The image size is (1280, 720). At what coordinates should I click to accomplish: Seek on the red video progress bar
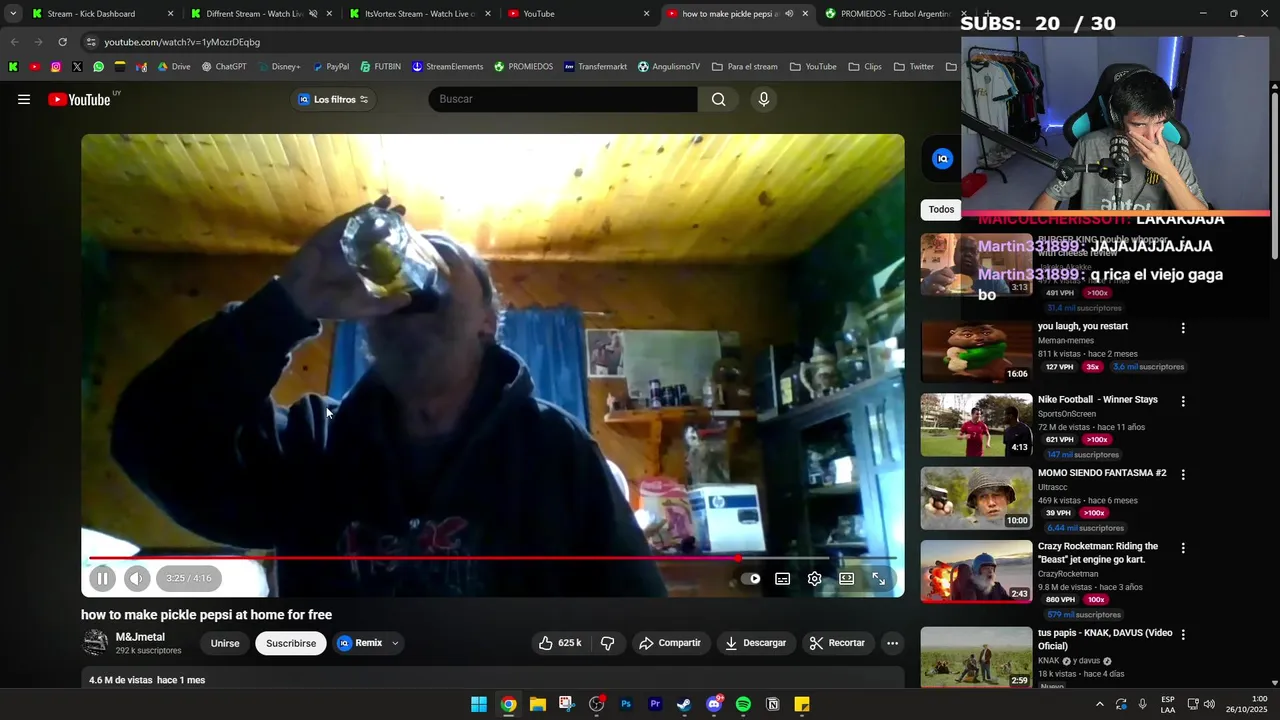(492, 558)
